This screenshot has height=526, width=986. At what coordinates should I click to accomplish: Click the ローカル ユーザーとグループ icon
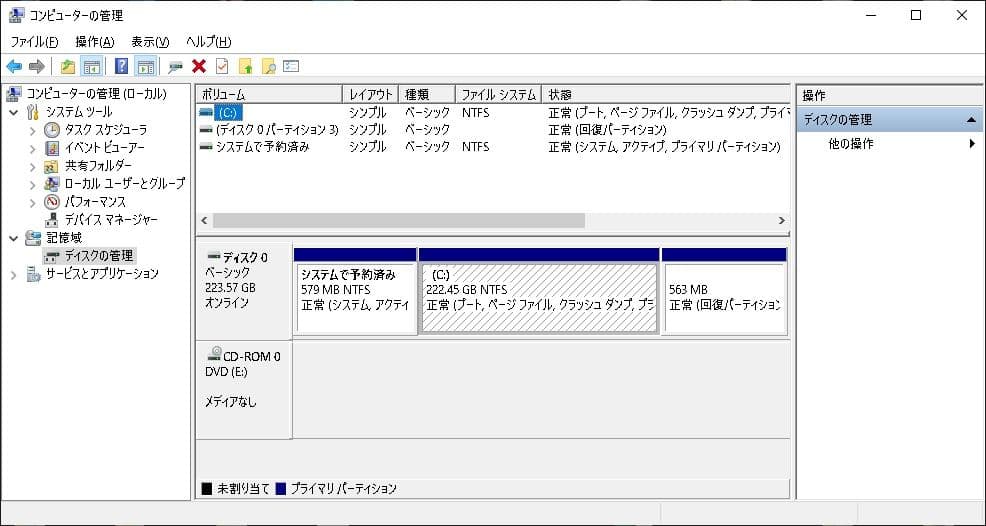point(52,184)
